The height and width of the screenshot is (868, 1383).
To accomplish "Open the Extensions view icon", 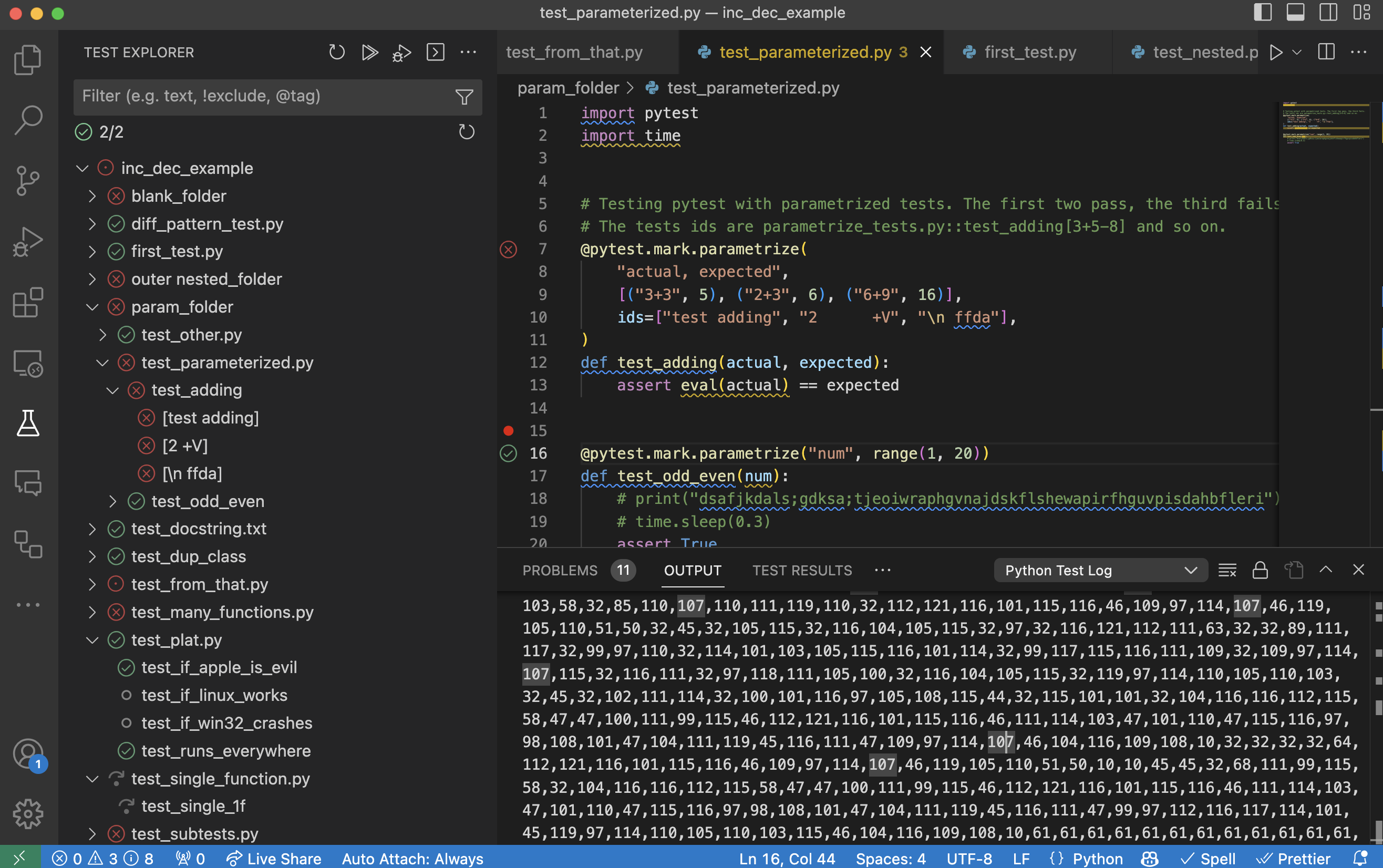I will [27, 303].
